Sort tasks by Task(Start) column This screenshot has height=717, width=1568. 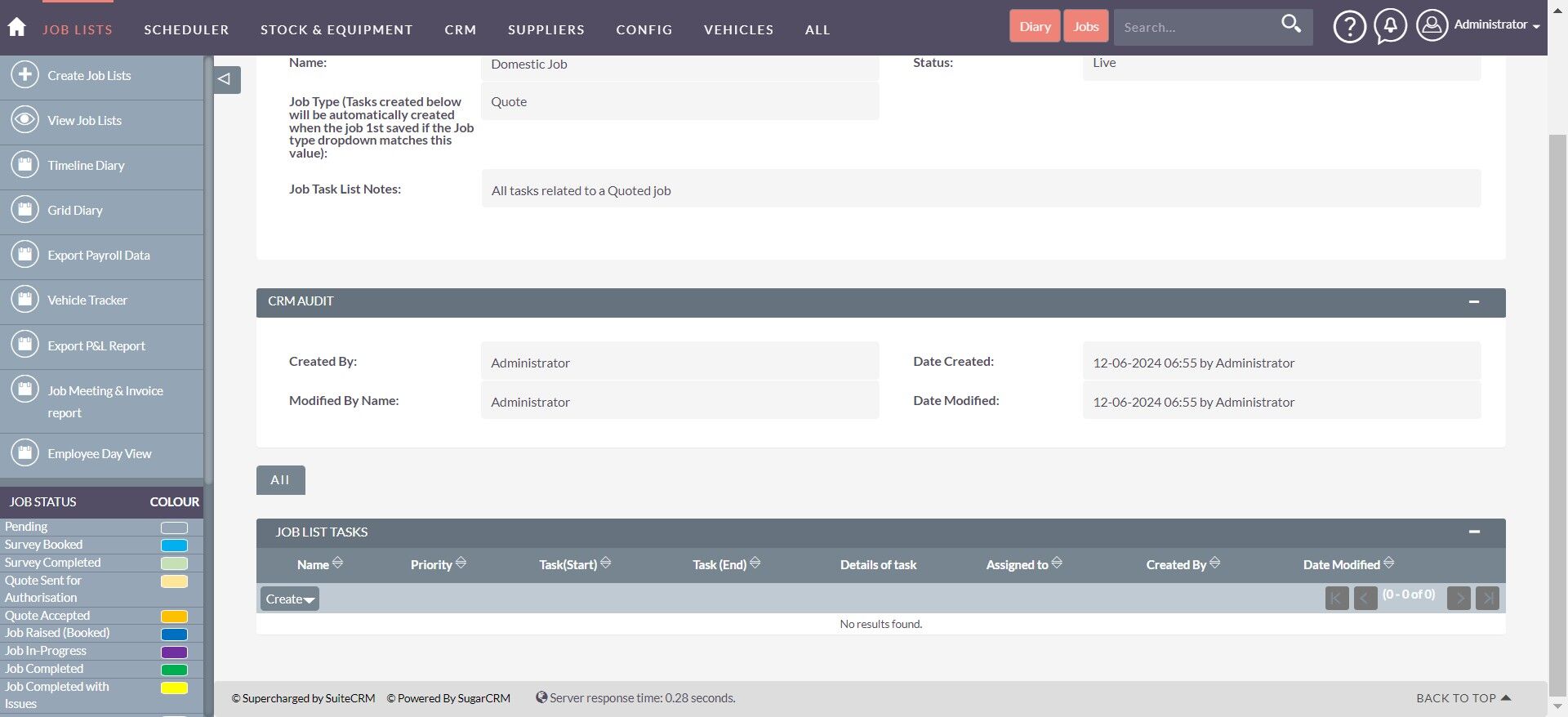pos(575,564)
